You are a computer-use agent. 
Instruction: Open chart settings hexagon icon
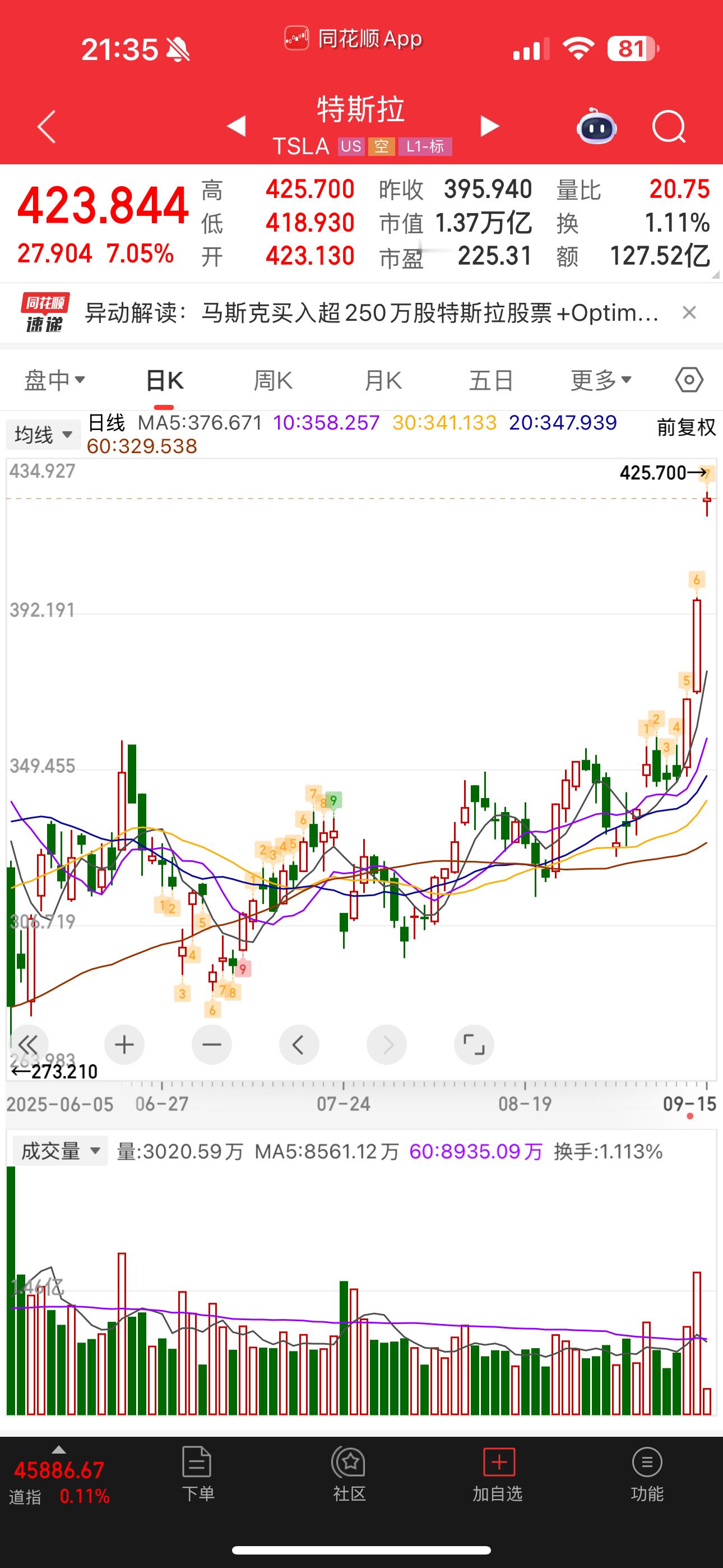point(689,380)
